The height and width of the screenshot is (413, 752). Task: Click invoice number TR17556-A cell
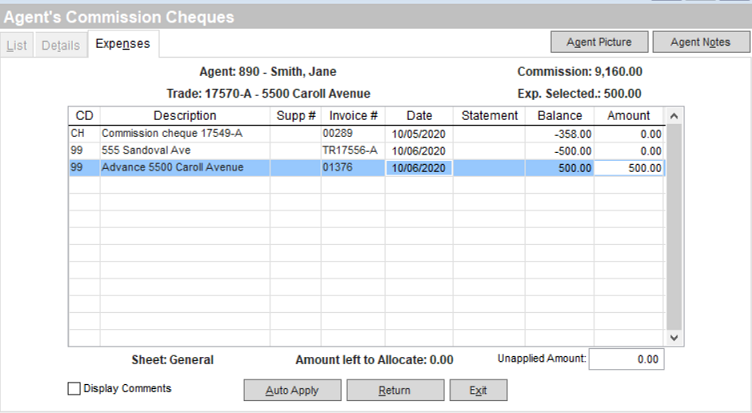352,150
